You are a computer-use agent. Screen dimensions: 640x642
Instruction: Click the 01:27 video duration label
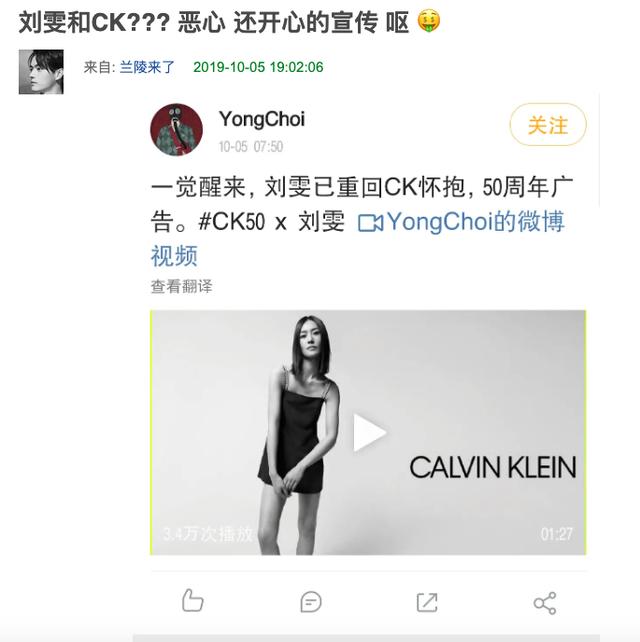[x=556, y=534]
